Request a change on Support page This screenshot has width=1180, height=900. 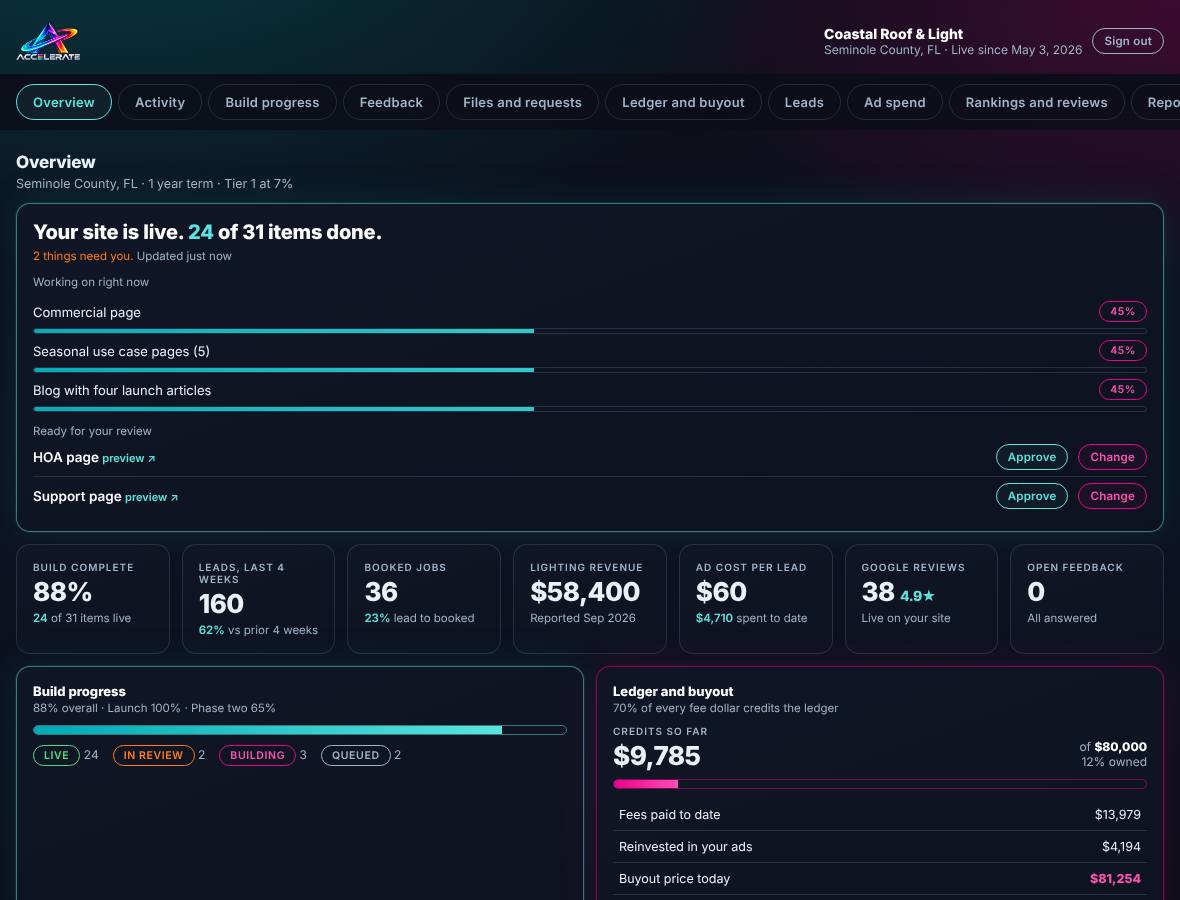coord(1112,496)
